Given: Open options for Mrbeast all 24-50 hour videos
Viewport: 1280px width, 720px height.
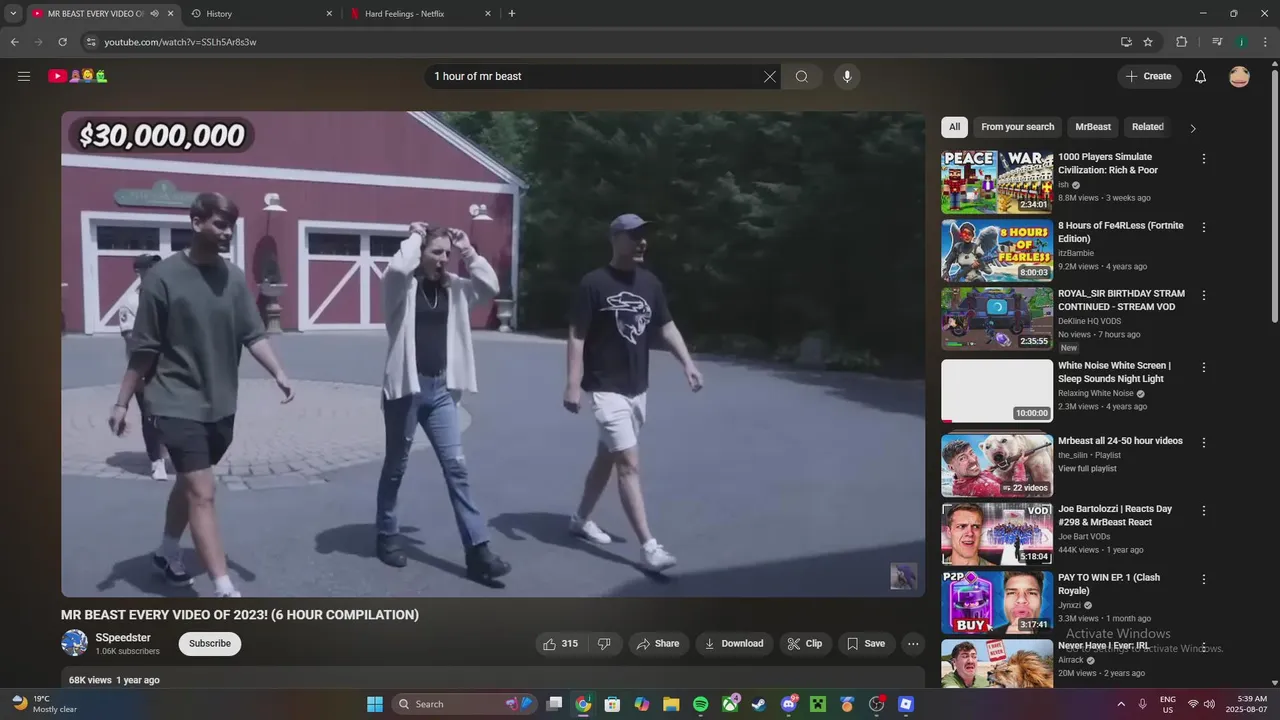Looking at the screenshot, I should pos(1204,442).
